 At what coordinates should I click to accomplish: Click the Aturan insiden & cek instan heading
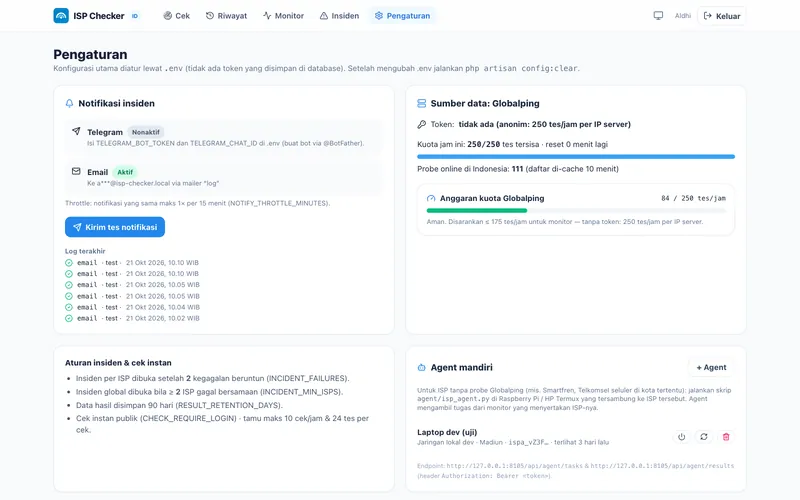point(118,363)
